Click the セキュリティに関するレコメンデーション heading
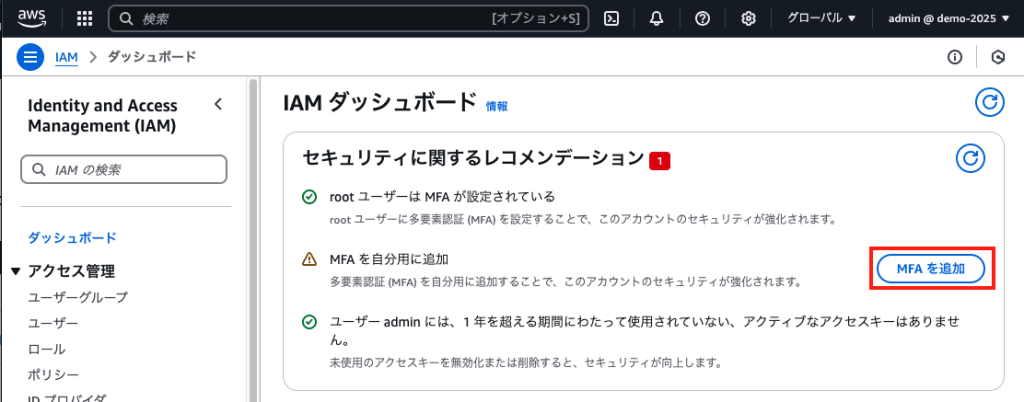1024x402 pixels. pos(473,158)
